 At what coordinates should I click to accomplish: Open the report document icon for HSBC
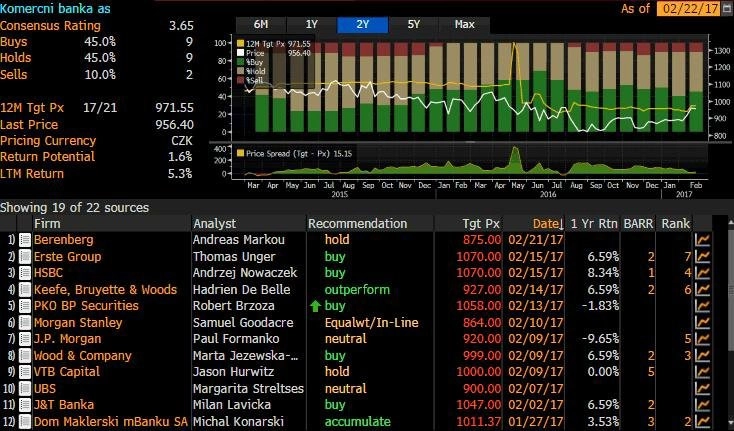click(25, 273)
